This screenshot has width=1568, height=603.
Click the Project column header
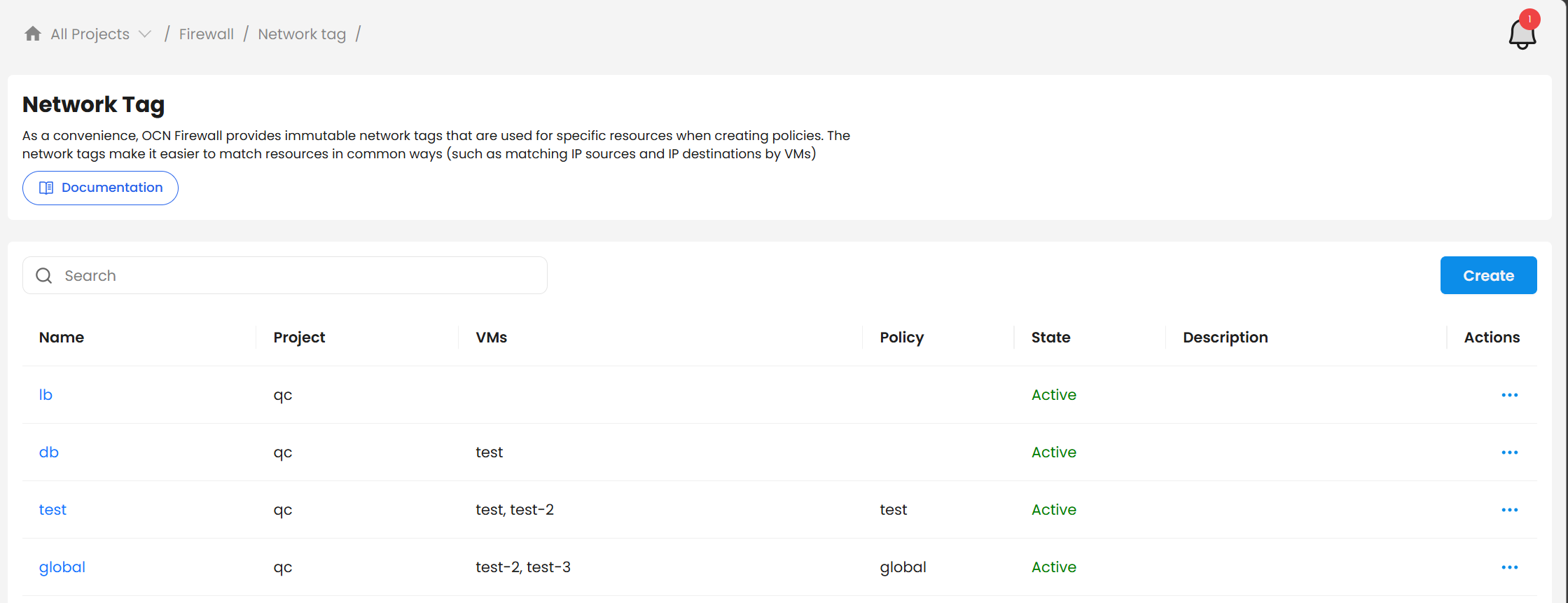(299, 338)
